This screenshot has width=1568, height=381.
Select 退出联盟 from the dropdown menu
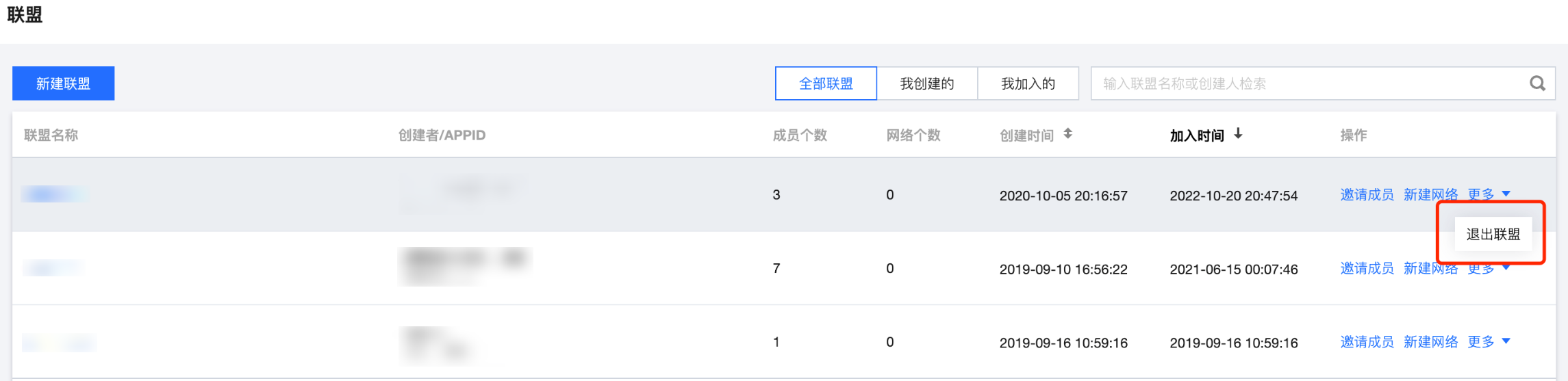coord(1493,234)
